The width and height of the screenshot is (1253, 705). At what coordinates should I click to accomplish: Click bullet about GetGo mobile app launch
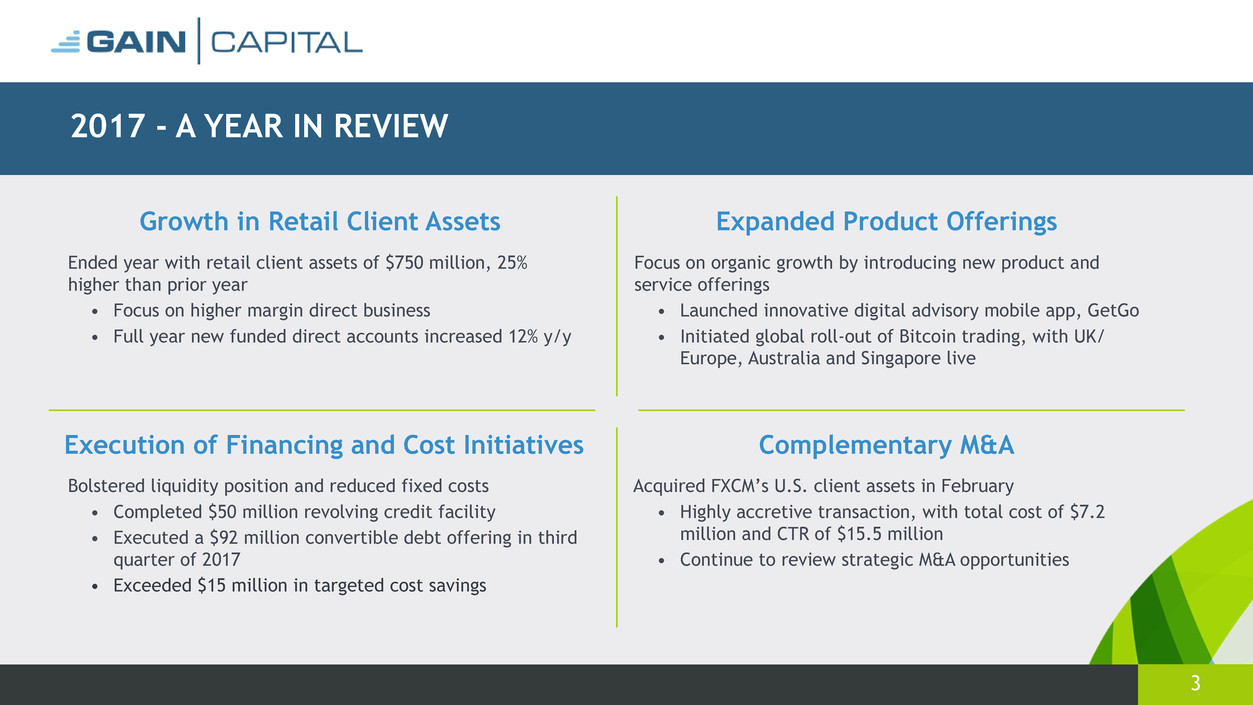pyautogui.click(x=909, y=310)
